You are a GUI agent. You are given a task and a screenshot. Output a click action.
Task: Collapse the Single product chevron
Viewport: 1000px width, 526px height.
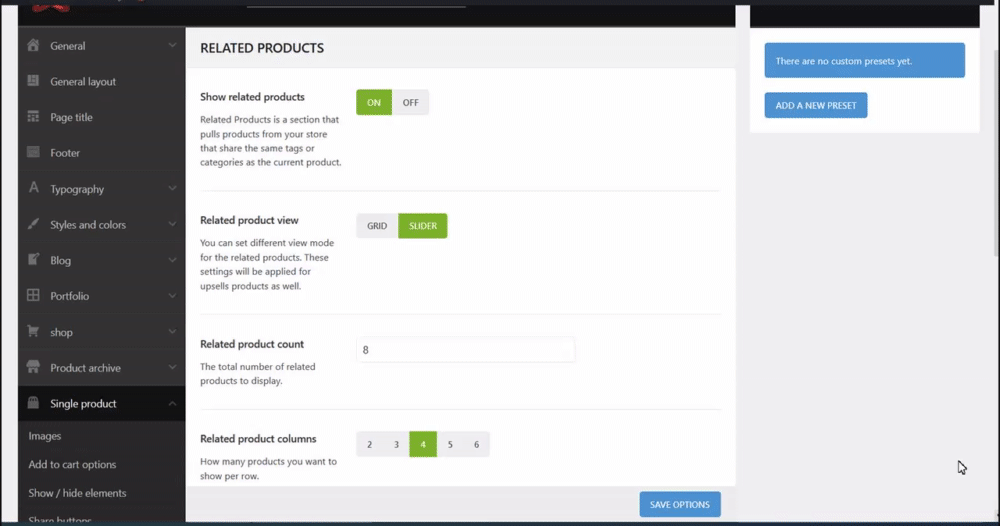coord(172,403)
